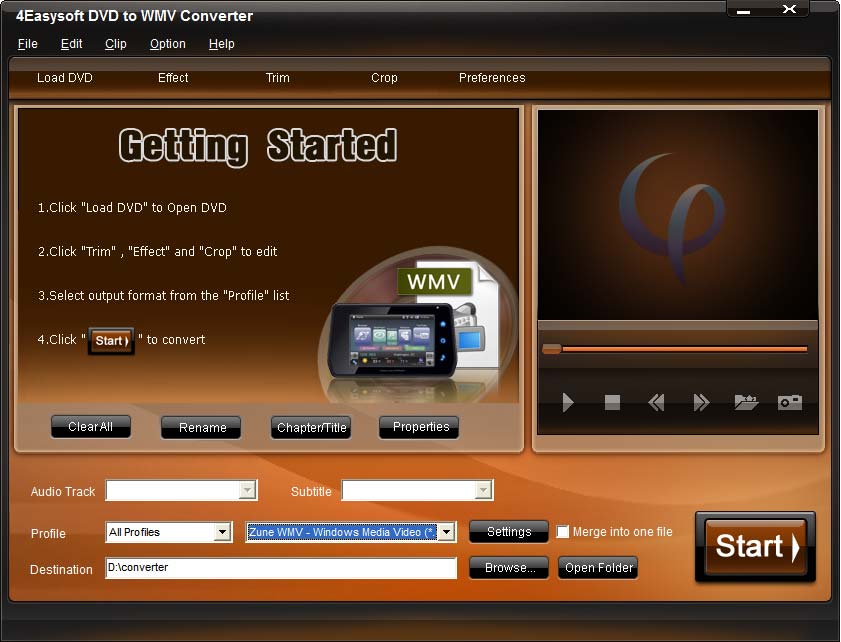The height and width of the screenshot is (642, 841).
Task: Open the Effect editing tool
Action: click(173, 78)
